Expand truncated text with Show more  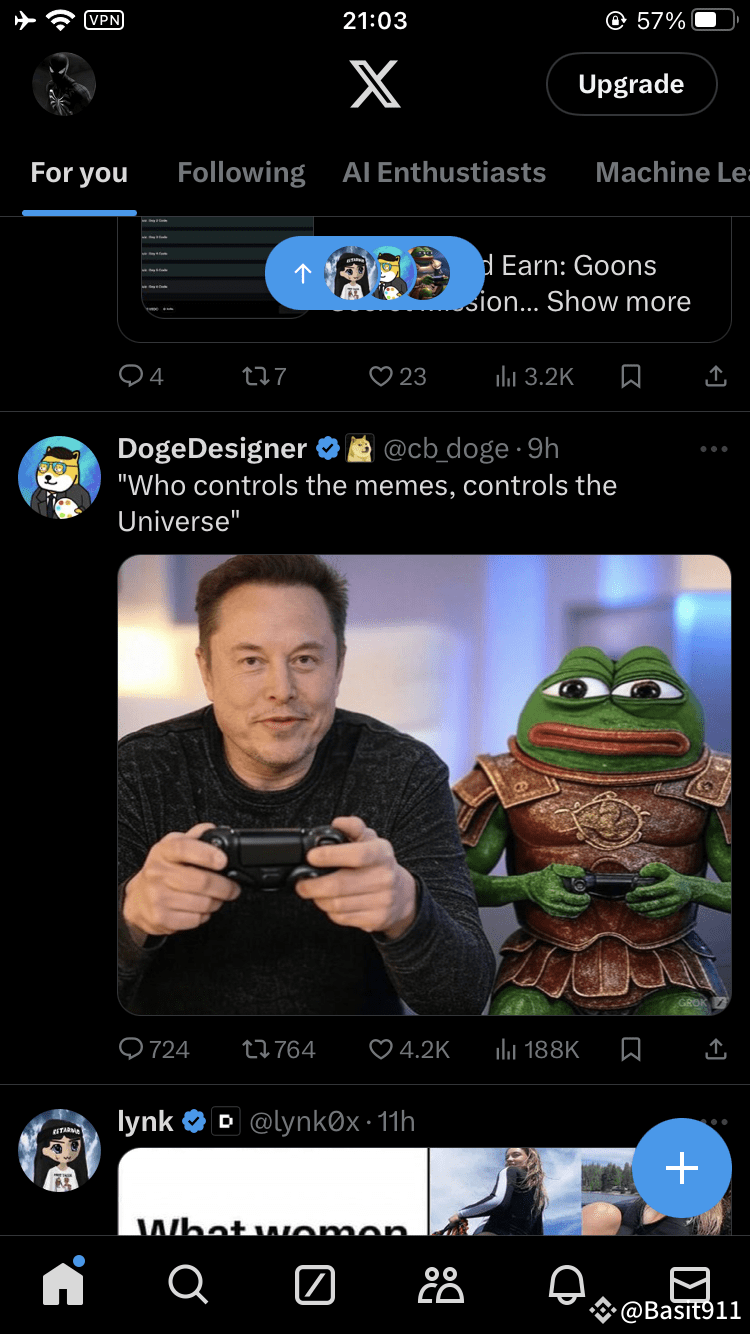click(618, 302)
